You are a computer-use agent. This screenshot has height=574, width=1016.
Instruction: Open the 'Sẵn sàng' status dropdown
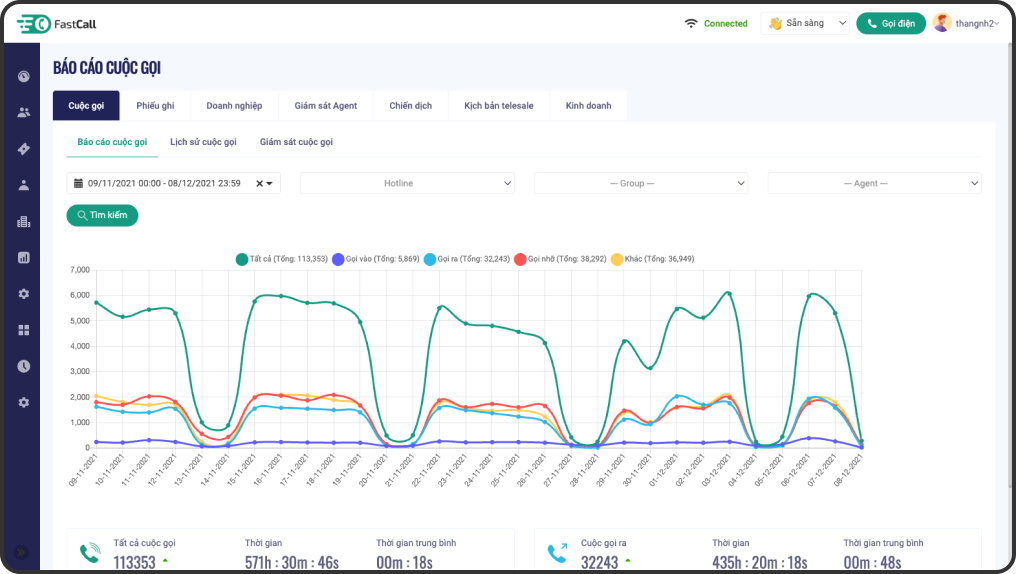[804, 23]
